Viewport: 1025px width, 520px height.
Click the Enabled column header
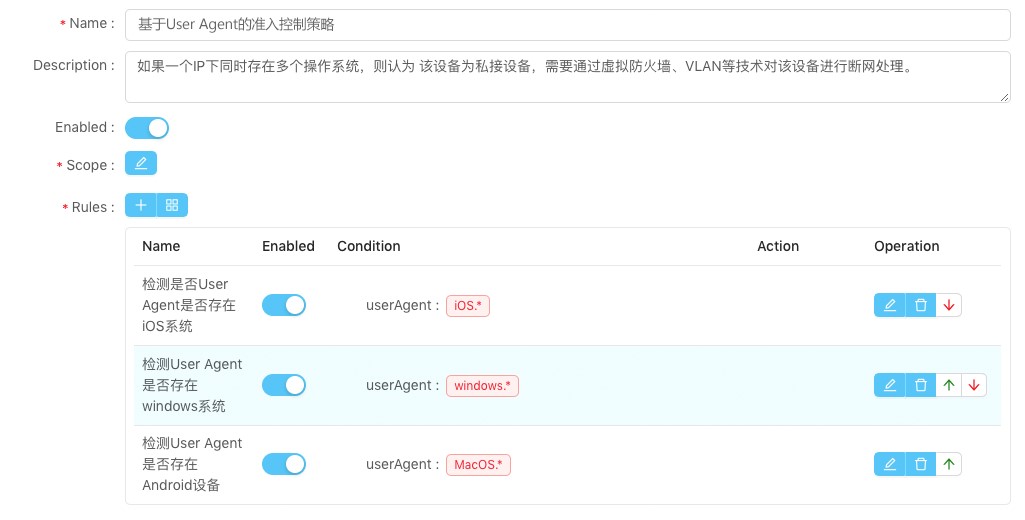coord(288,246)
